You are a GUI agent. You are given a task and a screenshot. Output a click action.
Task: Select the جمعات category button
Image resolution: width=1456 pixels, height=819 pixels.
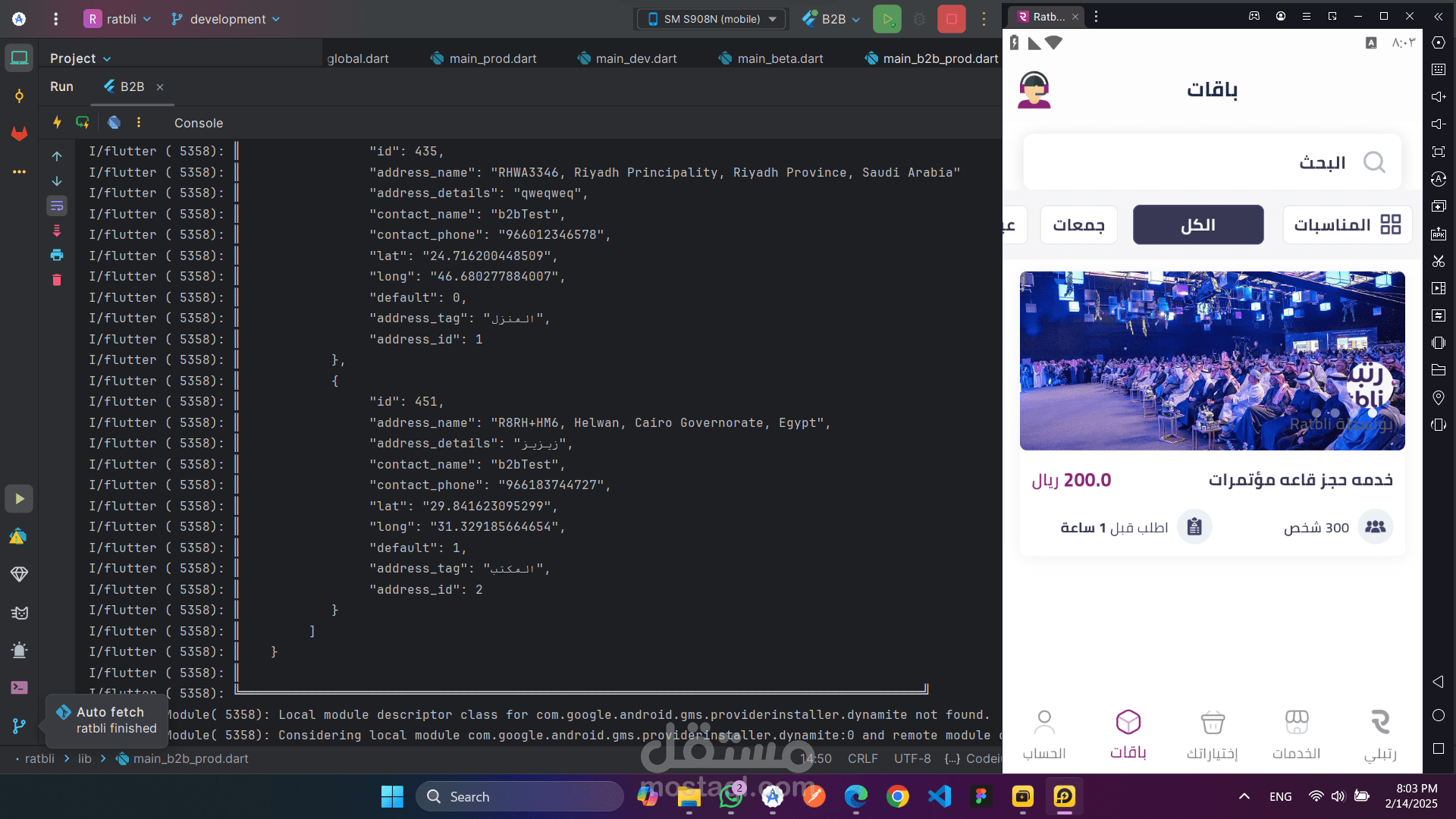pyautogui.click(x=1078, y=224)
